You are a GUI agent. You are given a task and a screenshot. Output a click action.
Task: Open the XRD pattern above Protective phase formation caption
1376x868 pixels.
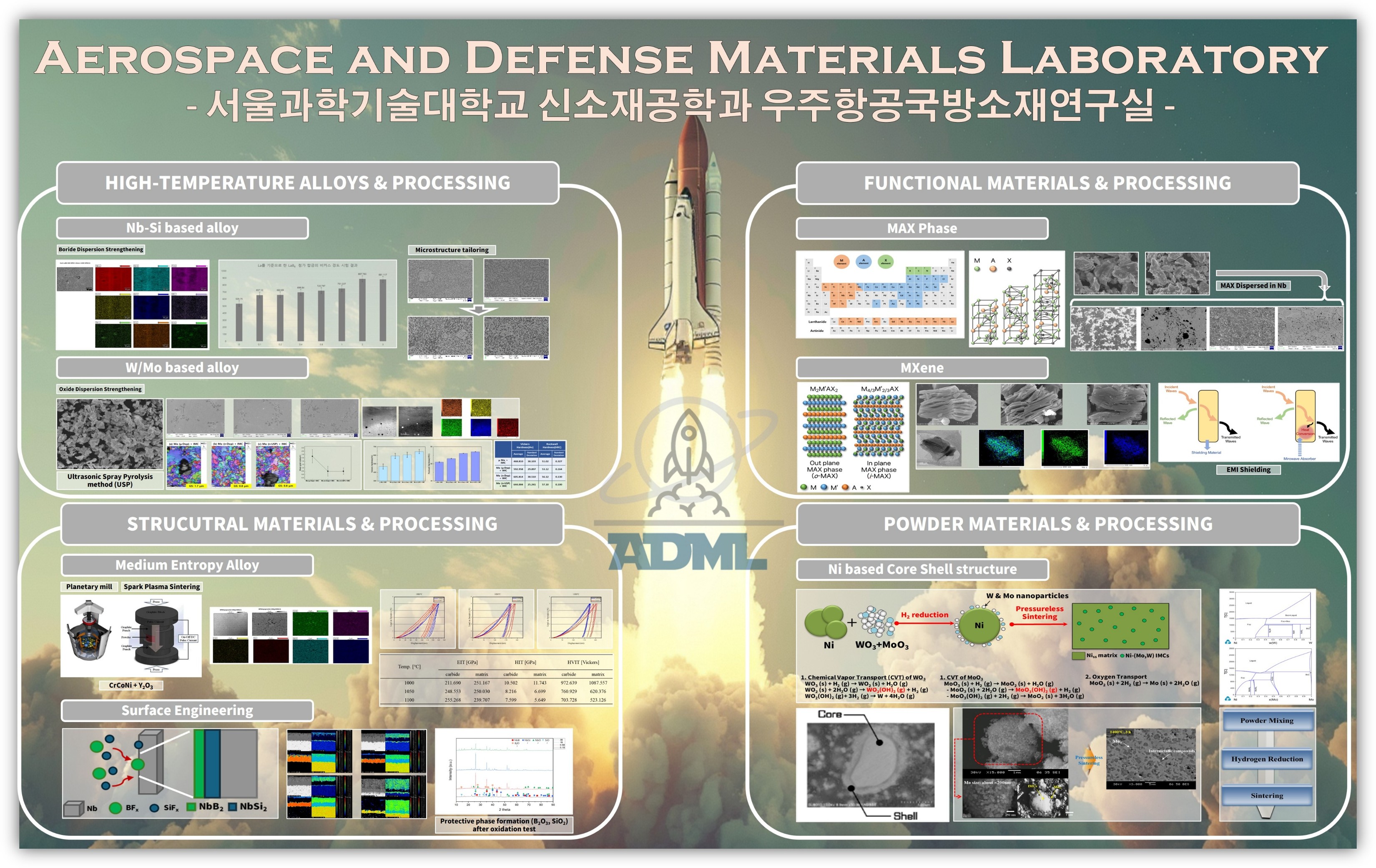(503, 771)
